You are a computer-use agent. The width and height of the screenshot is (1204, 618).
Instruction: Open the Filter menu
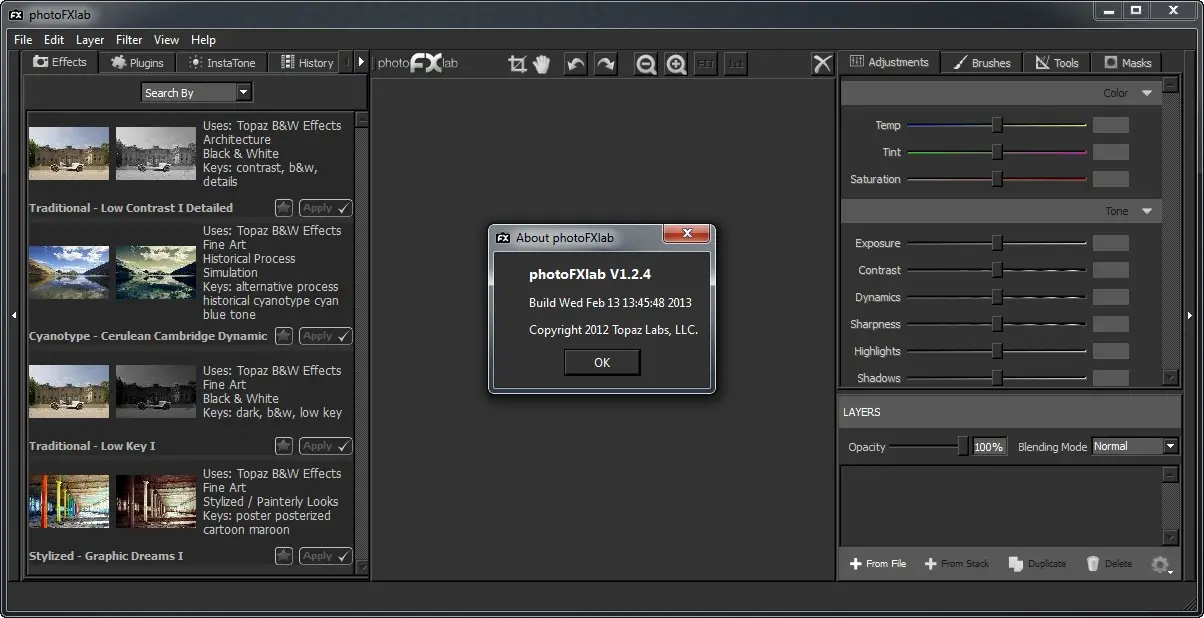(x=129, y=40)
